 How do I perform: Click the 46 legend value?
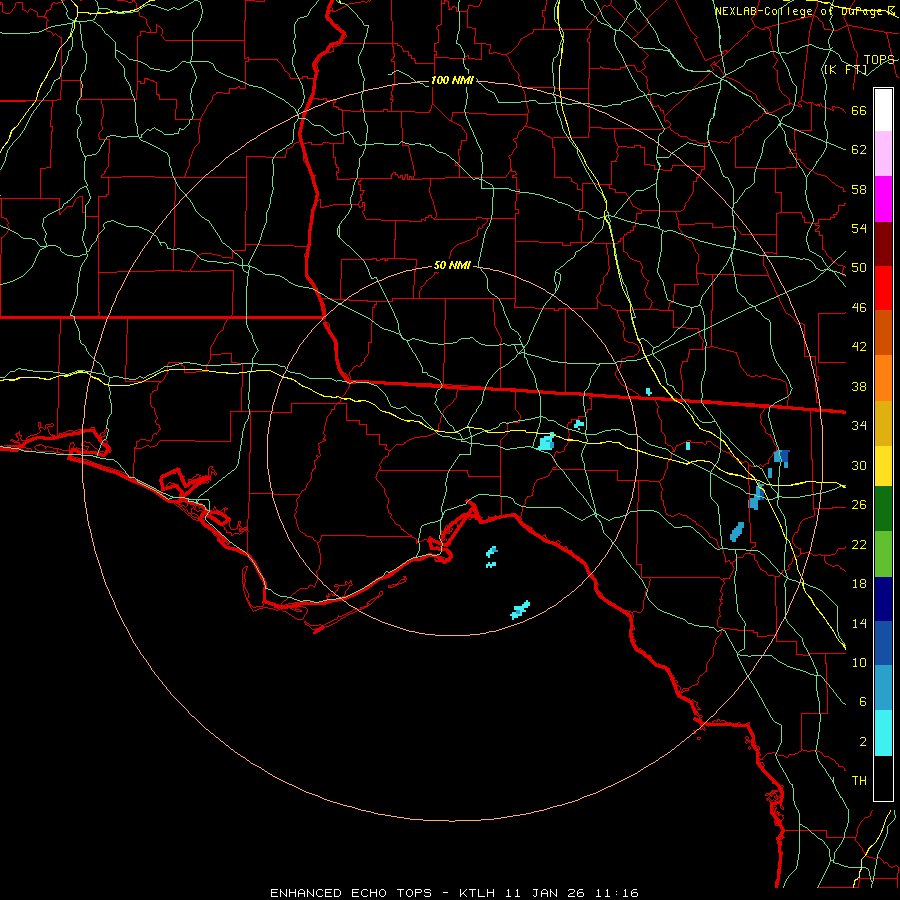(859, 308)
